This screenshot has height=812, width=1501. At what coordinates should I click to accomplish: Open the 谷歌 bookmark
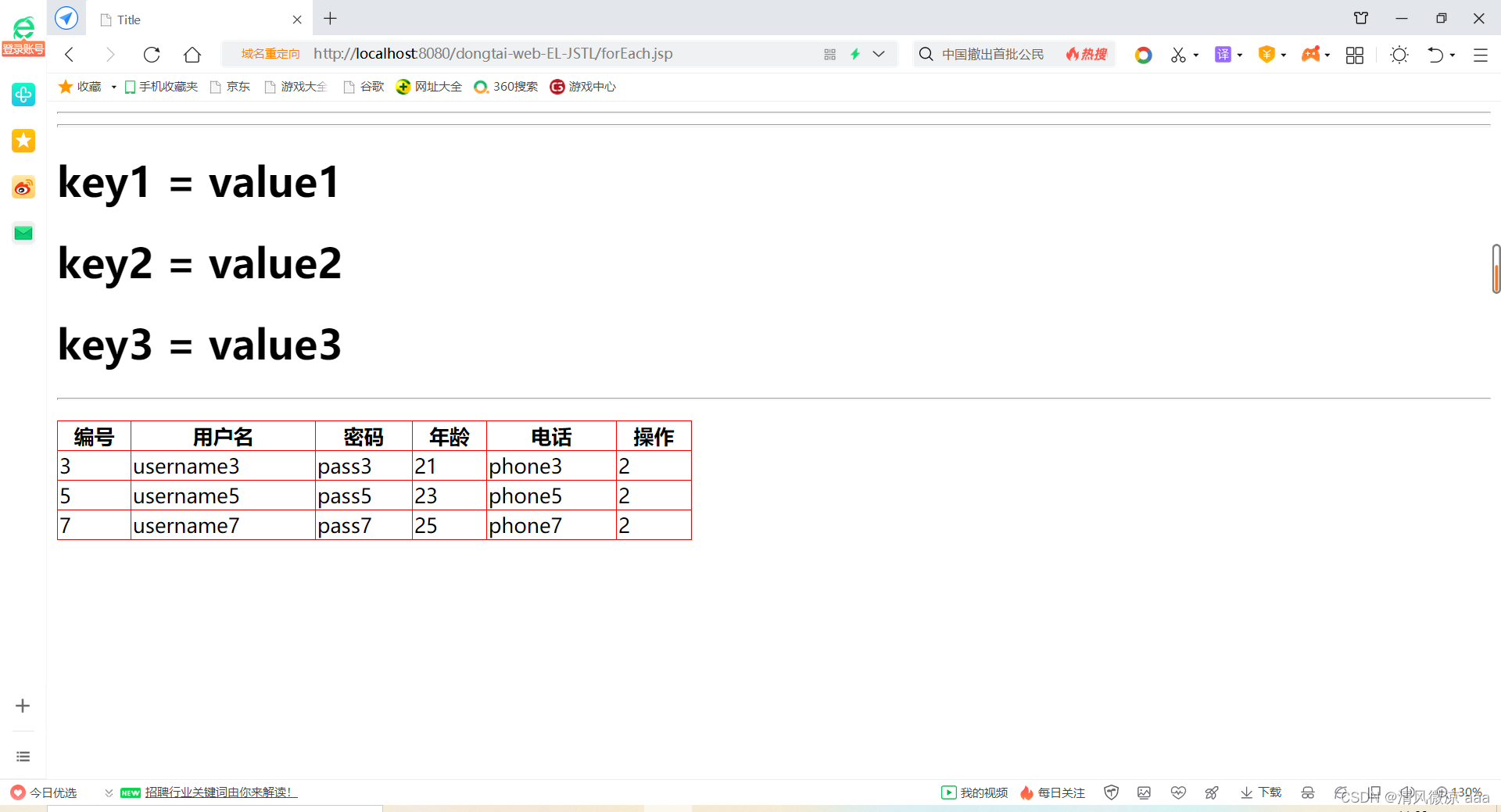coord(364,87)
